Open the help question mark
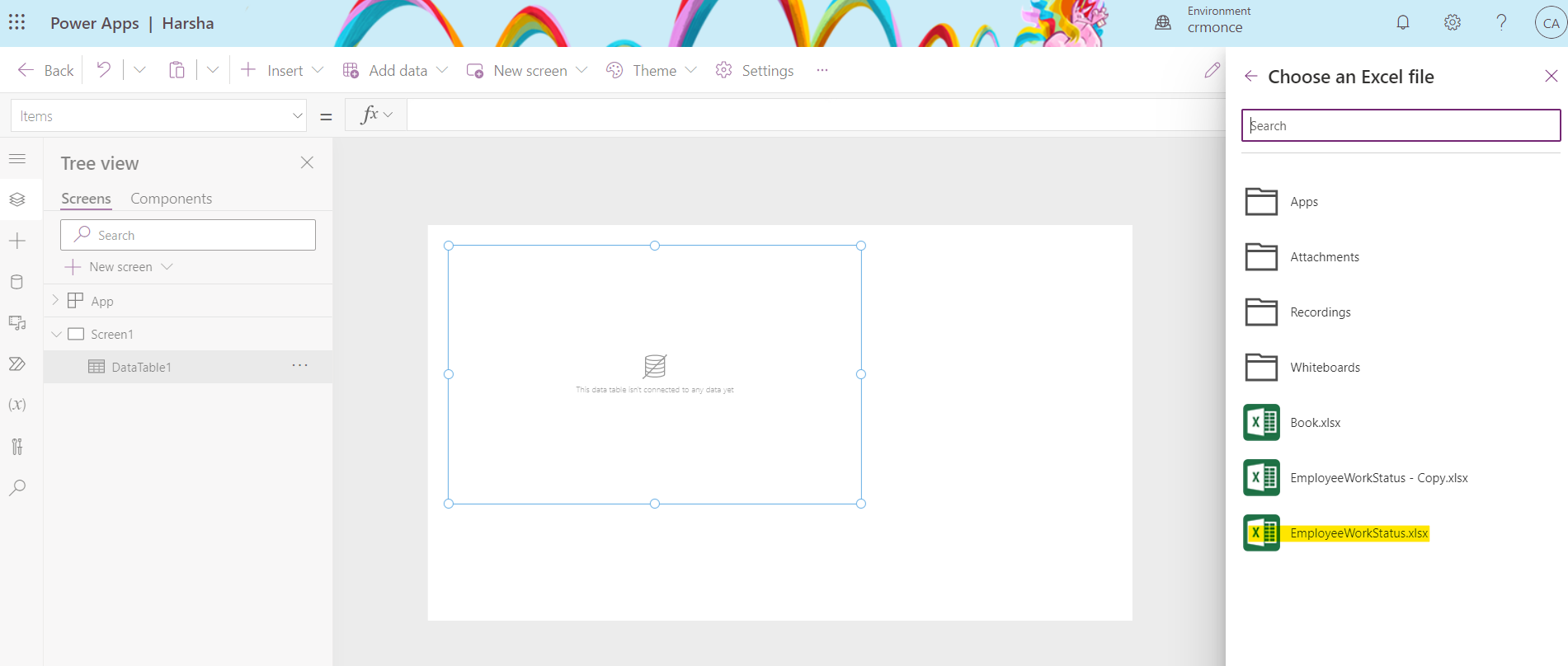The height and width of the screenshot is (666, 1568). 1501,22
